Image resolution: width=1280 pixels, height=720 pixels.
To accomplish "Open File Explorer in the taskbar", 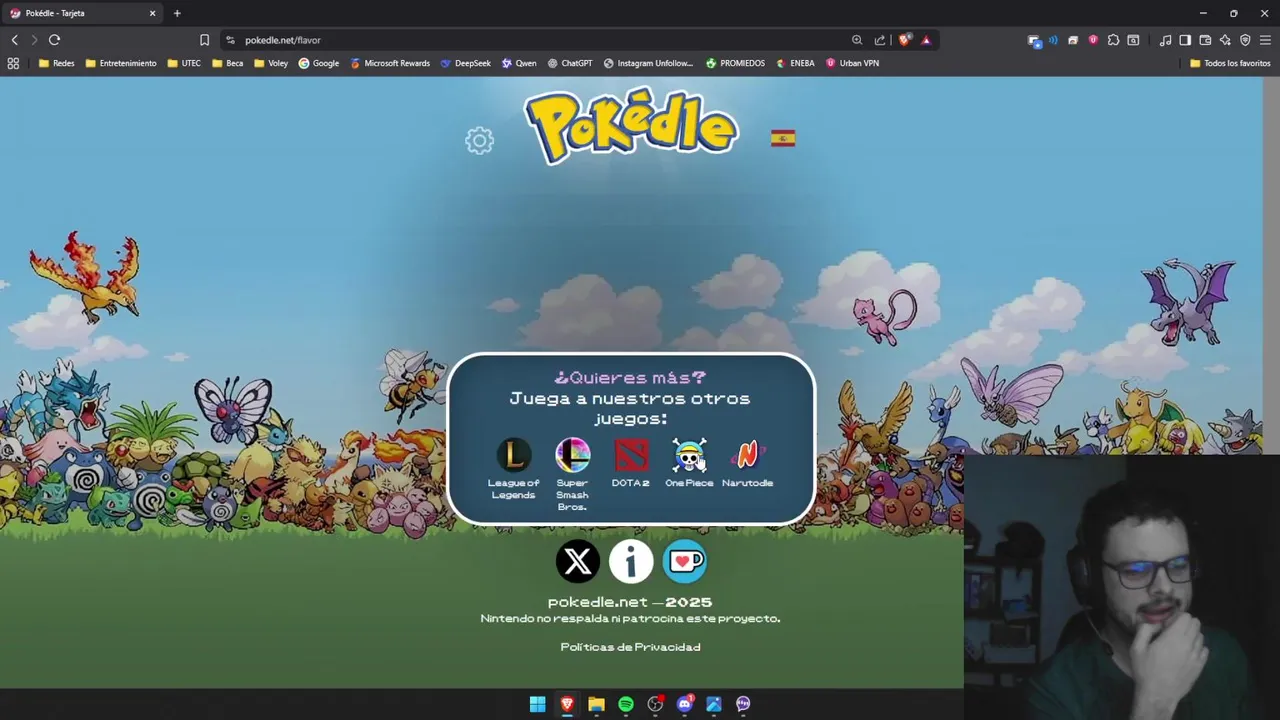I will pyautogui.click(x=596, y=704).
